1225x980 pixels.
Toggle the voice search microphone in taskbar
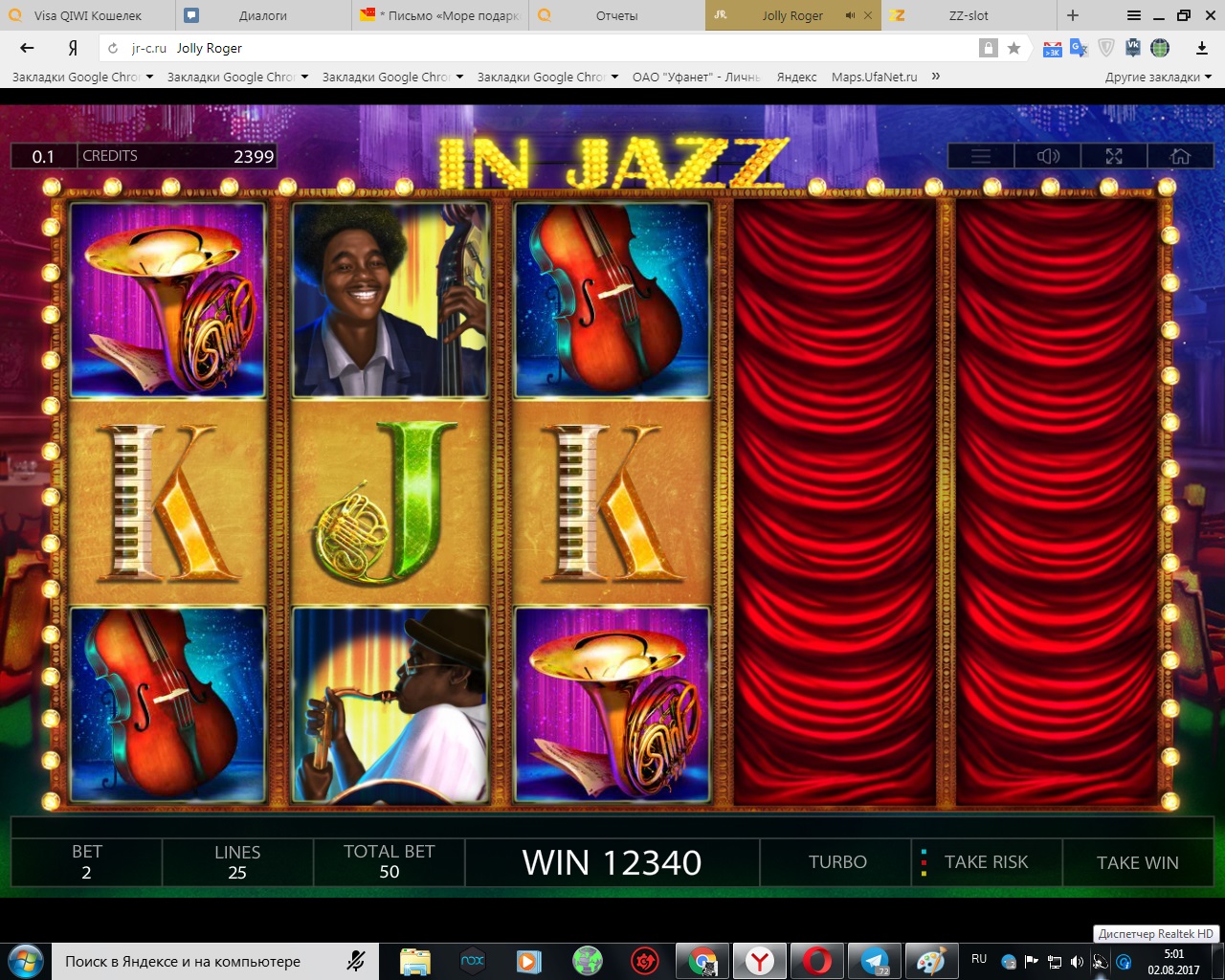tap(356, 961)
